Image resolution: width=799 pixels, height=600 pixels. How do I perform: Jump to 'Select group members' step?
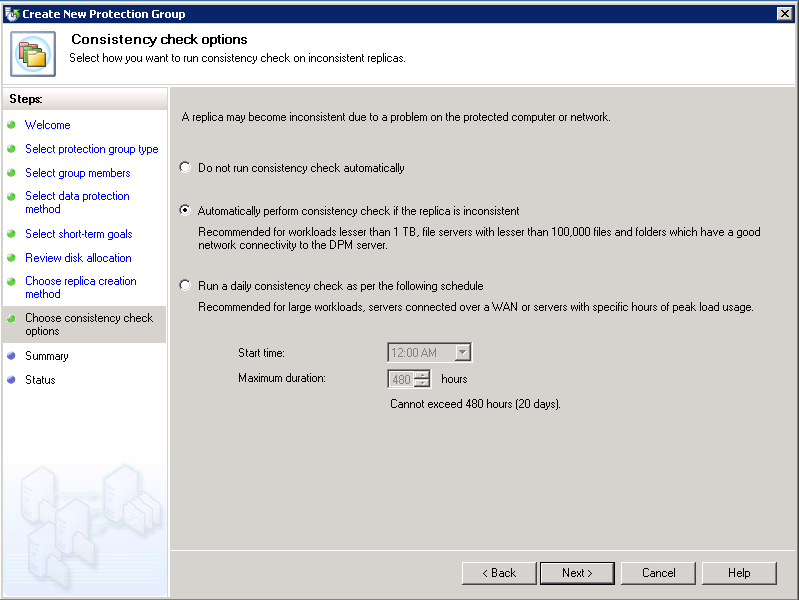pos(78,173)
